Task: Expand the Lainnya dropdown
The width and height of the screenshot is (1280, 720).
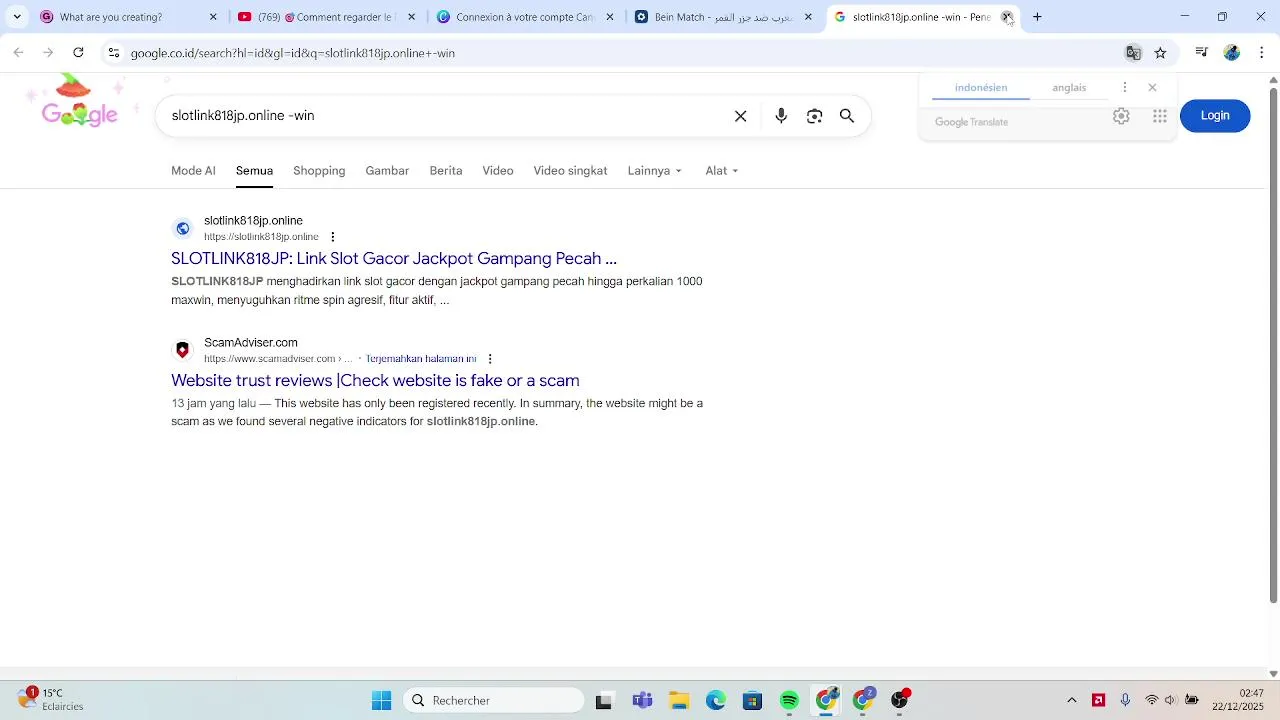Action: click(x=655, y=171)
